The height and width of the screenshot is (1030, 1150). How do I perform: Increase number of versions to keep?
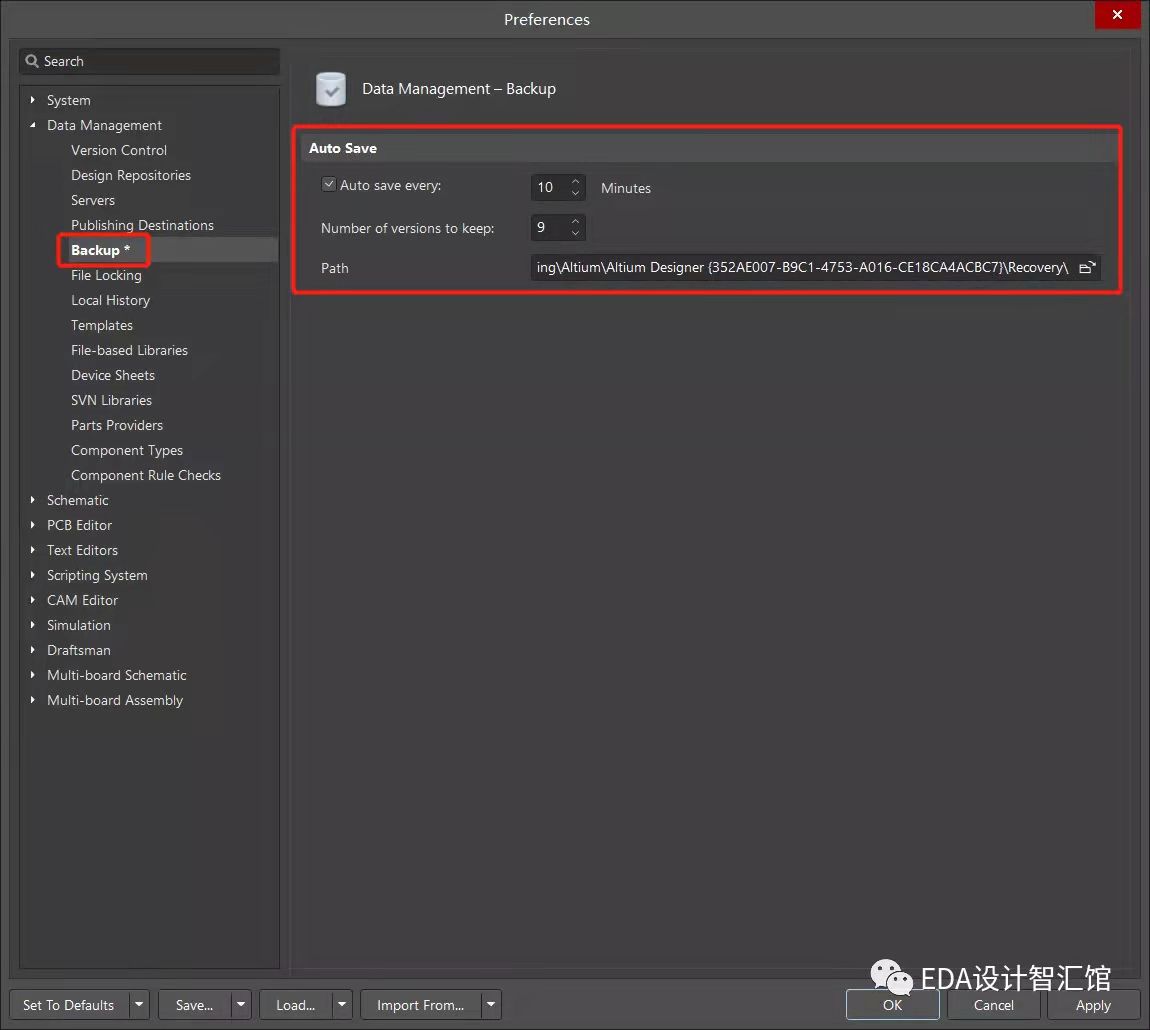click(x=576, y=221)
